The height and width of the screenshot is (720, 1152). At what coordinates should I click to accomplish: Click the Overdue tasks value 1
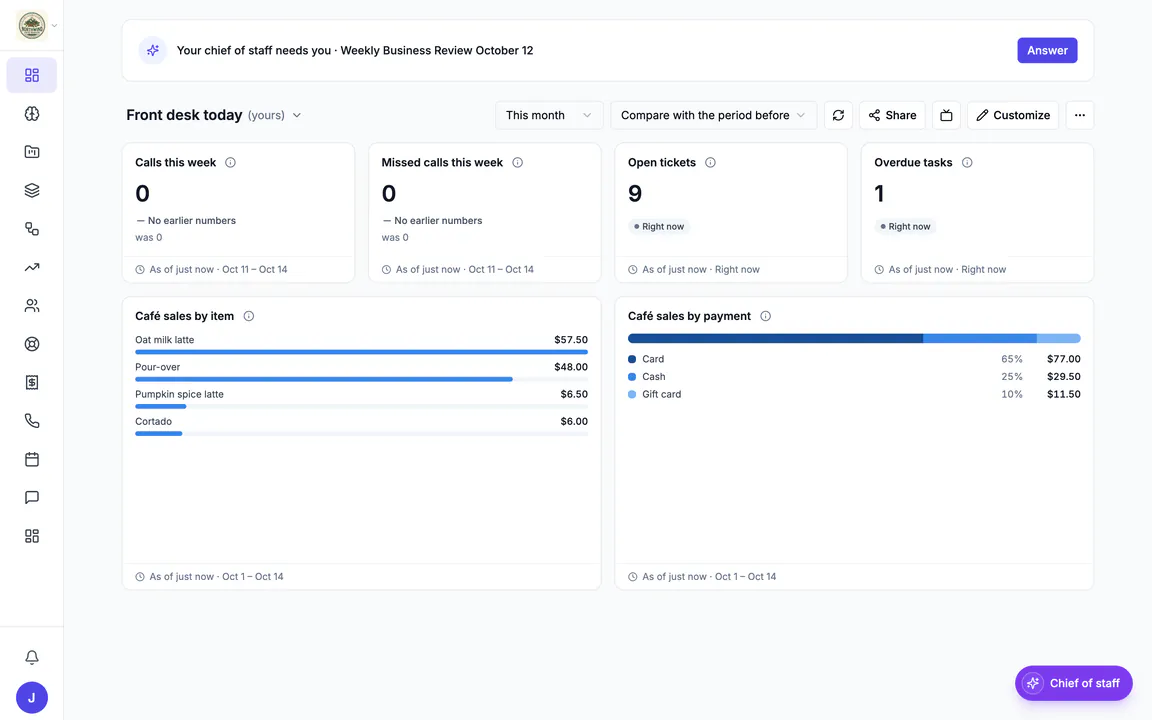point(879,193)
